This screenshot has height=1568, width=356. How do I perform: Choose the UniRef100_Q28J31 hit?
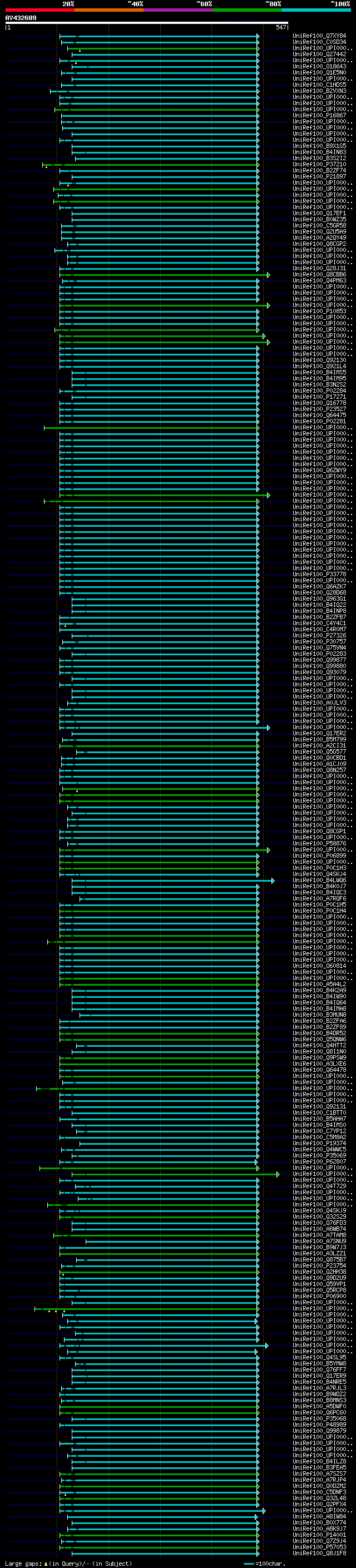coord(319,269)
